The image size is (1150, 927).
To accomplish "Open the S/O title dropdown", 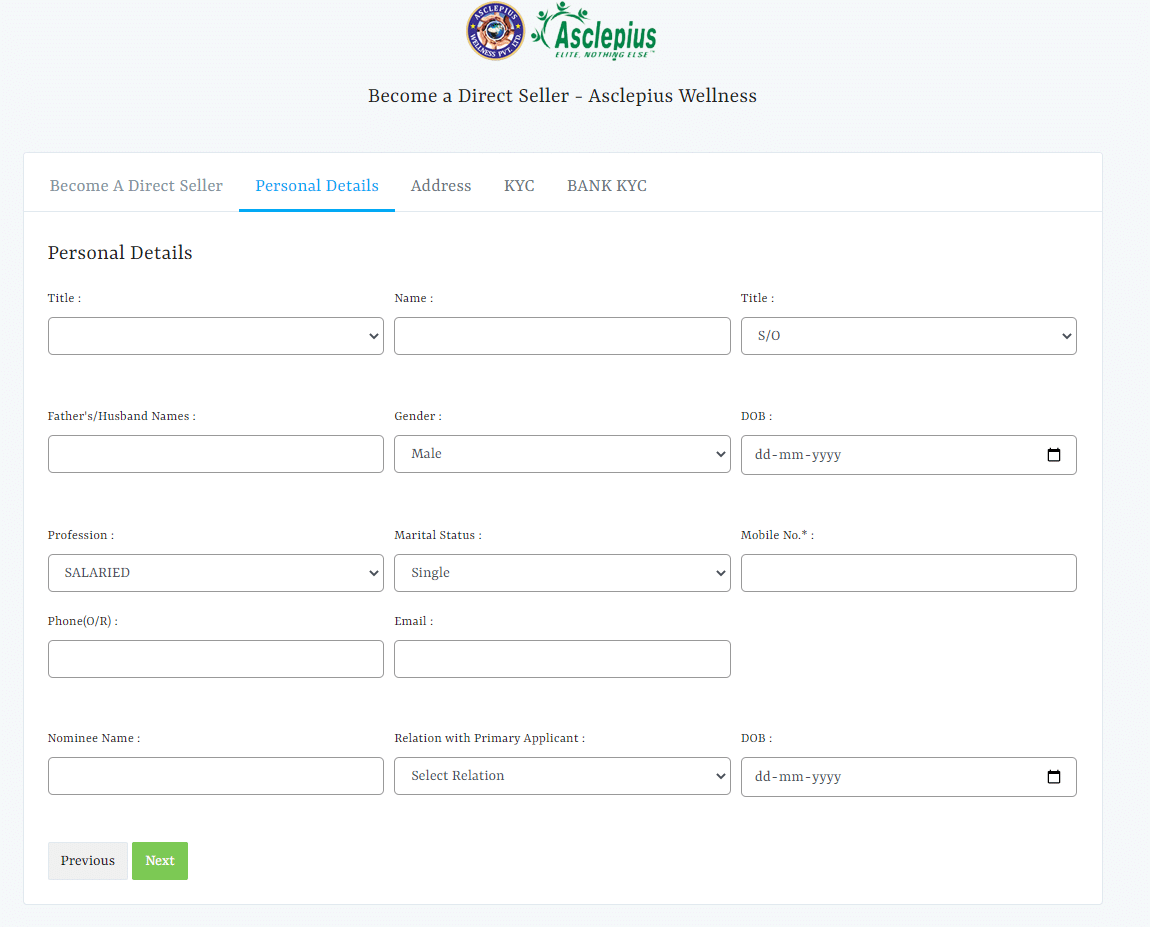I will [909, 336].
